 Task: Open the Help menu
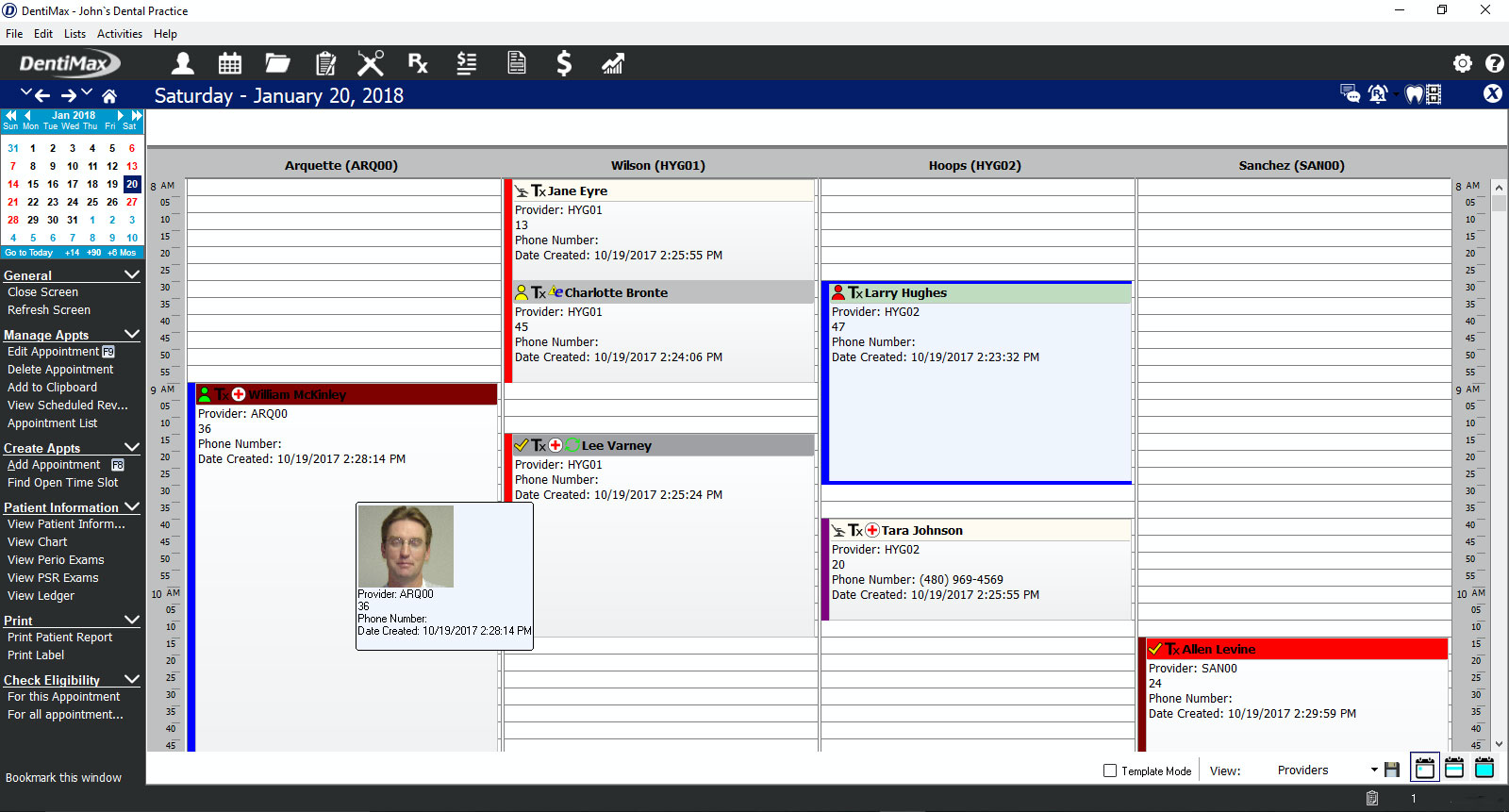(x=165, y=34)
